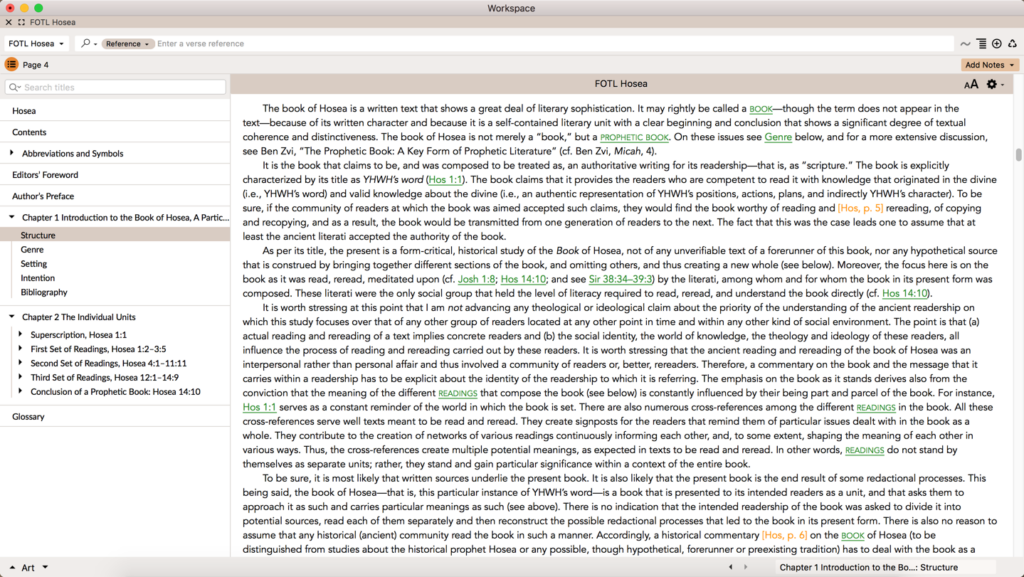The width and height of the screenshot is (1024, 577).
Task: Click the stacked-lines library icon in toolbar
Action: click(982, 43)
